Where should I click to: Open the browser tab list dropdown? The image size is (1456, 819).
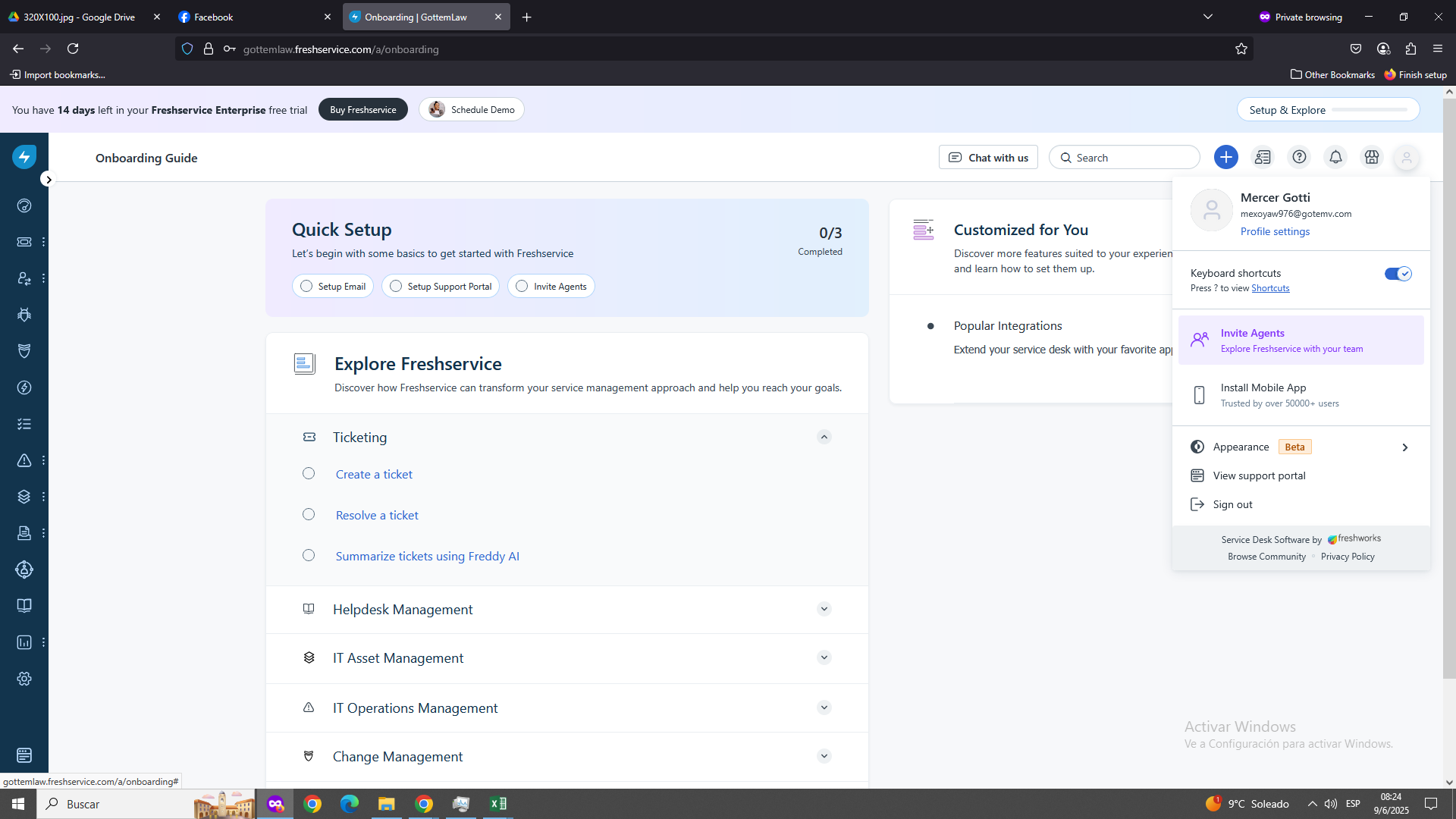point(1208,17)
